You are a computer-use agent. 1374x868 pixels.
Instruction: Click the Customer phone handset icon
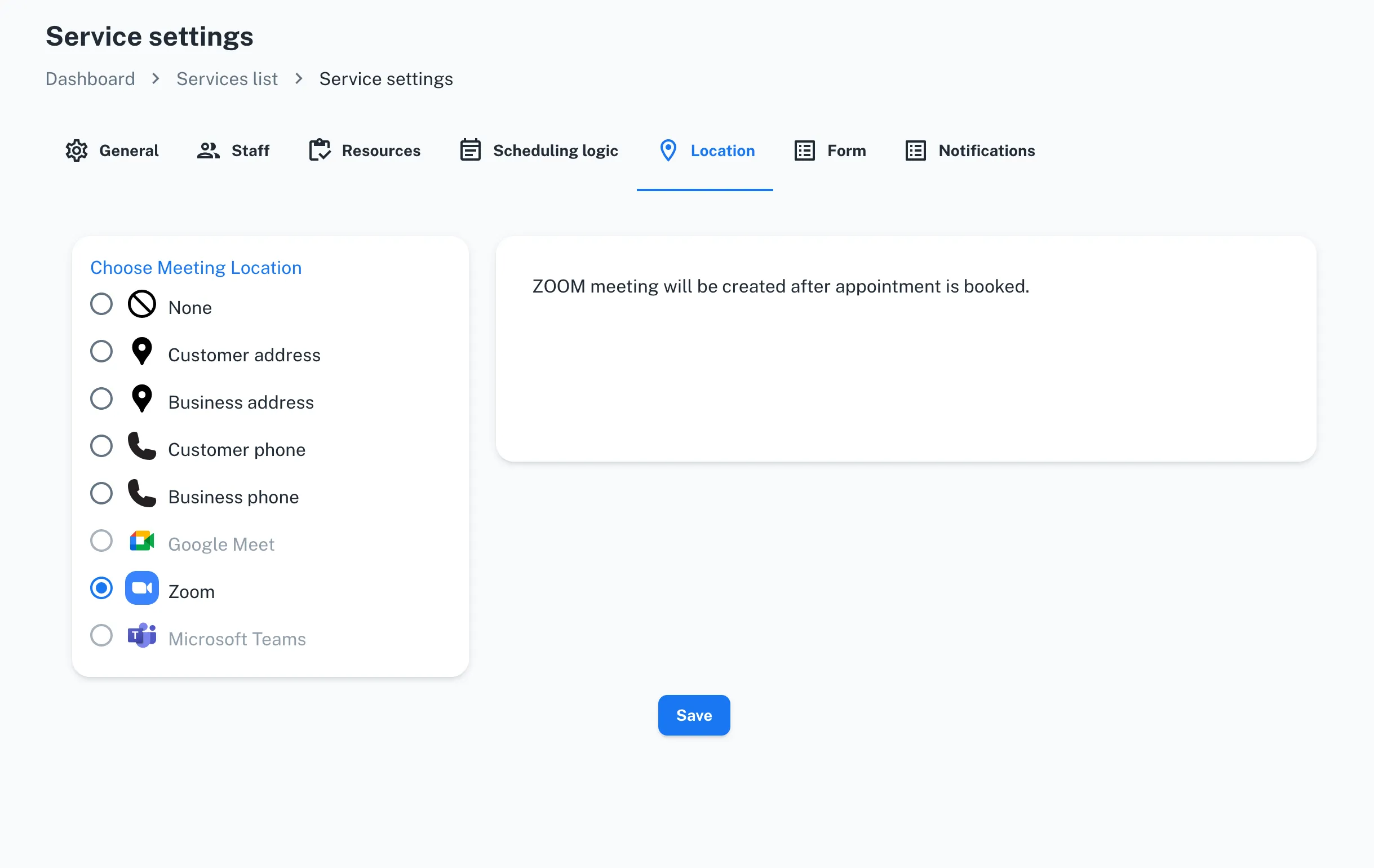(141, 446)
